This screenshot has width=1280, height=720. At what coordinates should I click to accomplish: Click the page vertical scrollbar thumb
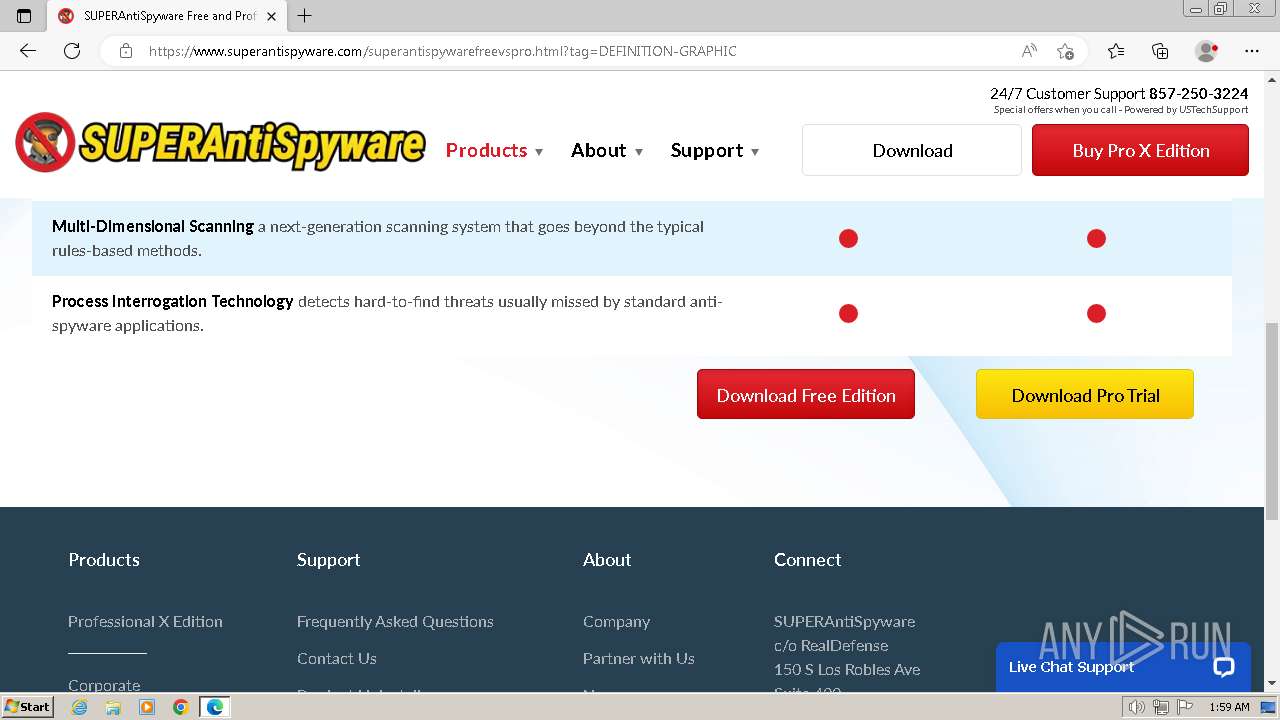[x=1272, y=420]
